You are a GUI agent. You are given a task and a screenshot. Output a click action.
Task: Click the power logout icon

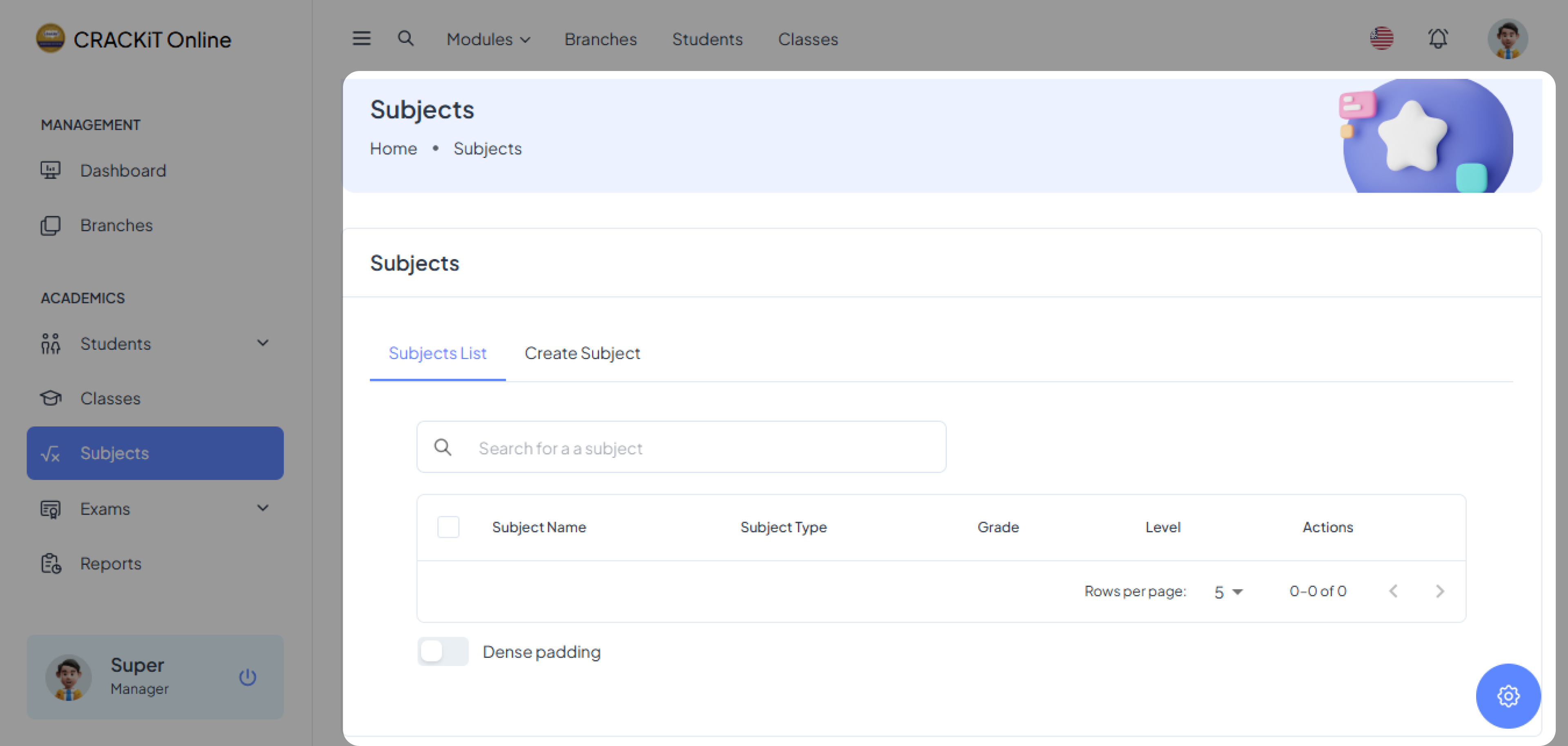[247, 677]
